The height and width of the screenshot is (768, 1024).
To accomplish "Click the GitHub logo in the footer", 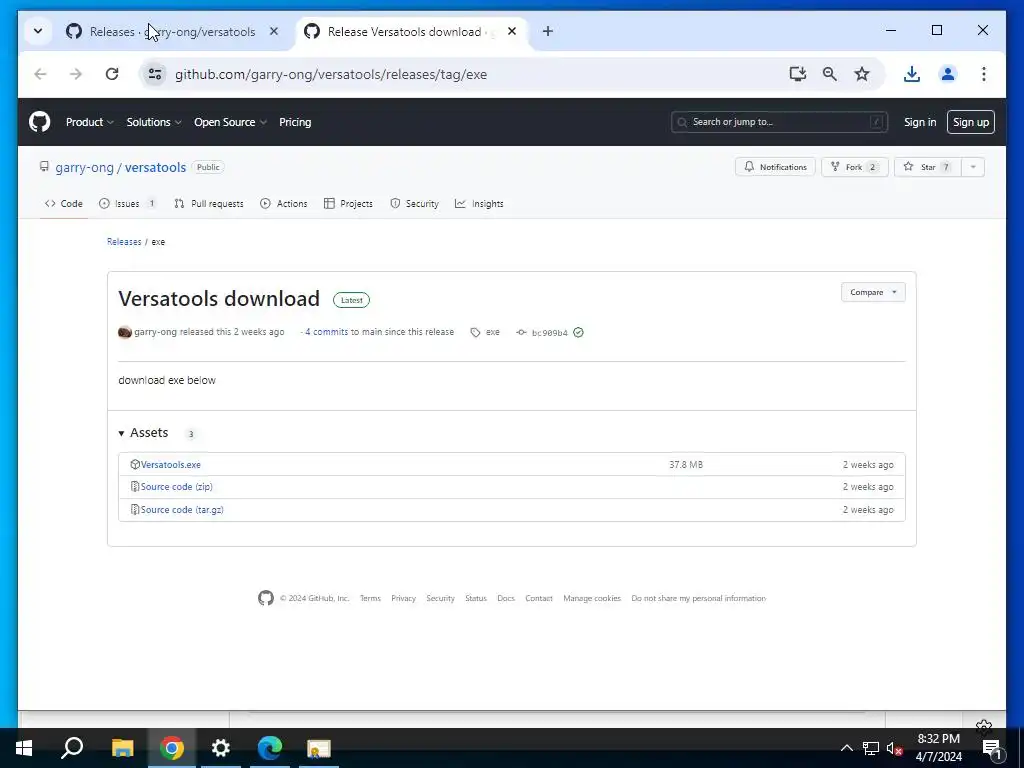I will click(266, 598).
